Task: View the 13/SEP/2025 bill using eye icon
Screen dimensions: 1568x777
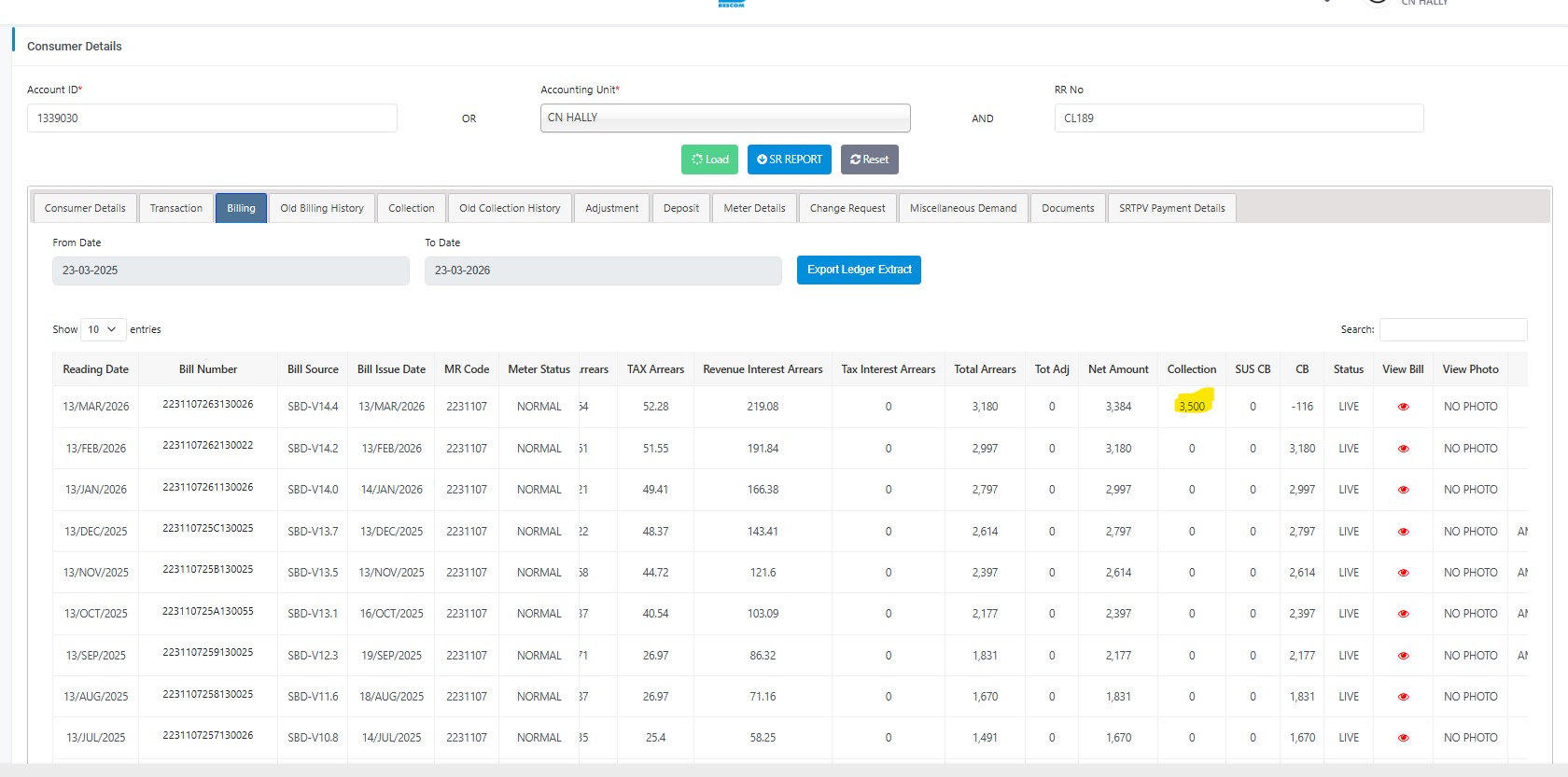Action: 1403,656
